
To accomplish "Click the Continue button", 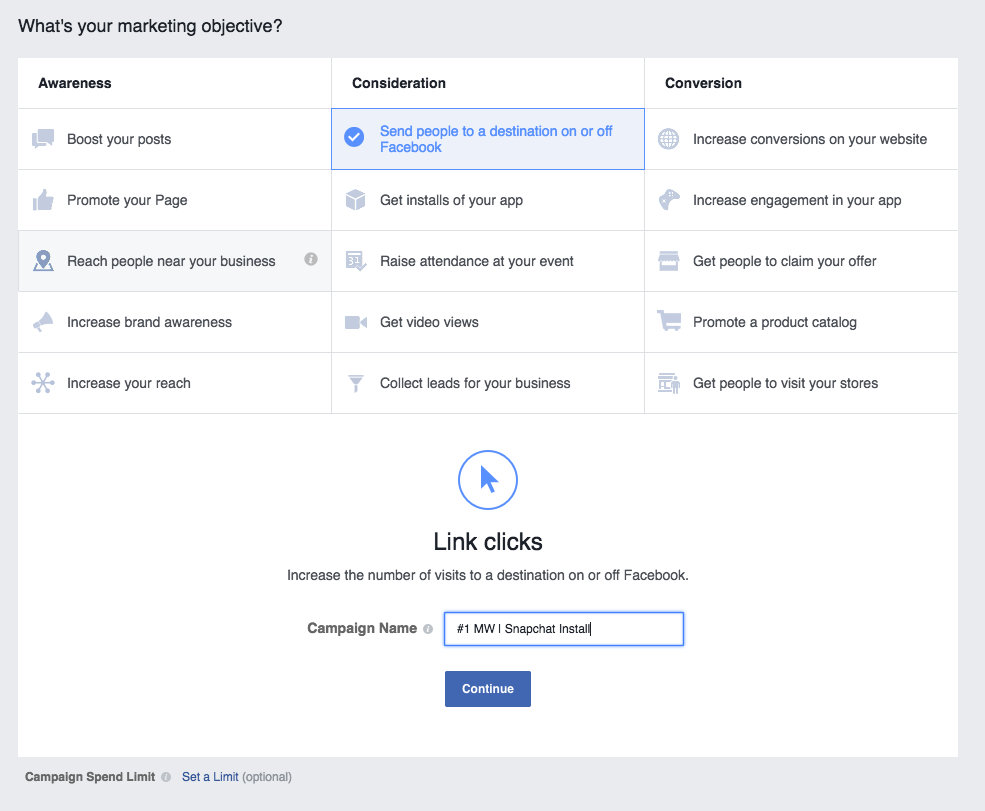I will click(x=488, y=689).
